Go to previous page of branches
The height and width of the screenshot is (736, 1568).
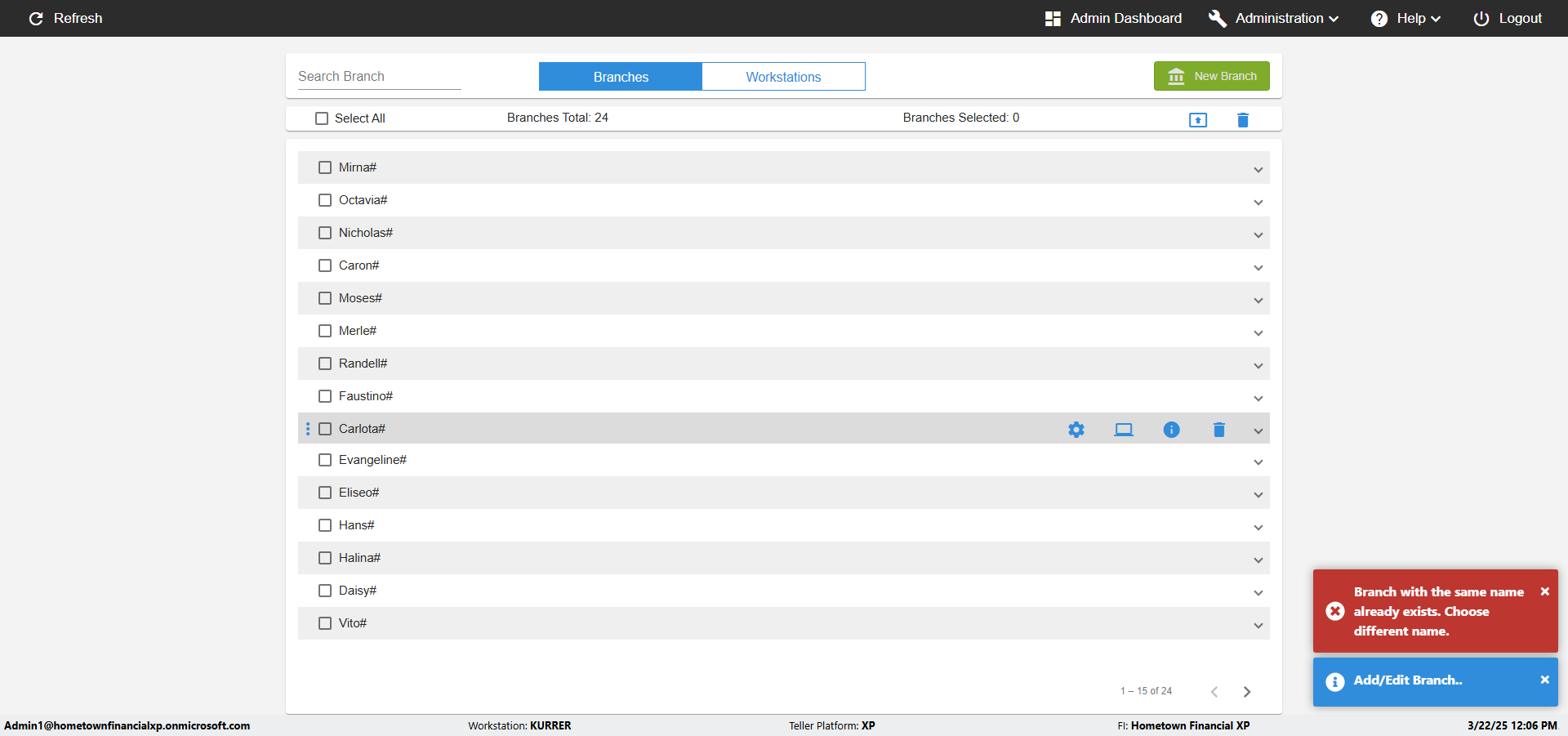click(x=1214, y=692)
